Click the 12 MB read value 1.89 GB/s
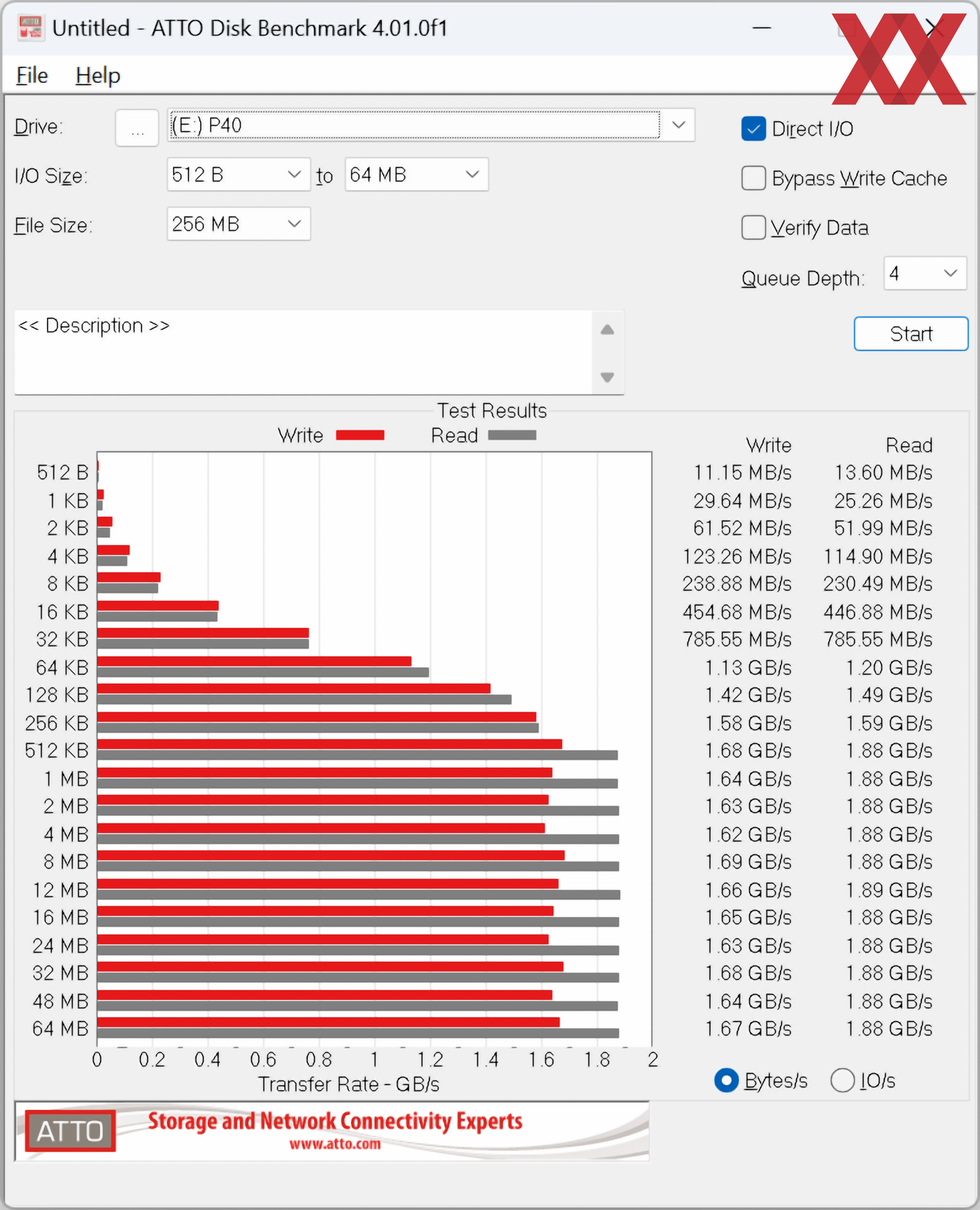Screen dimensions: 980x1210 [x=889, y=890]
